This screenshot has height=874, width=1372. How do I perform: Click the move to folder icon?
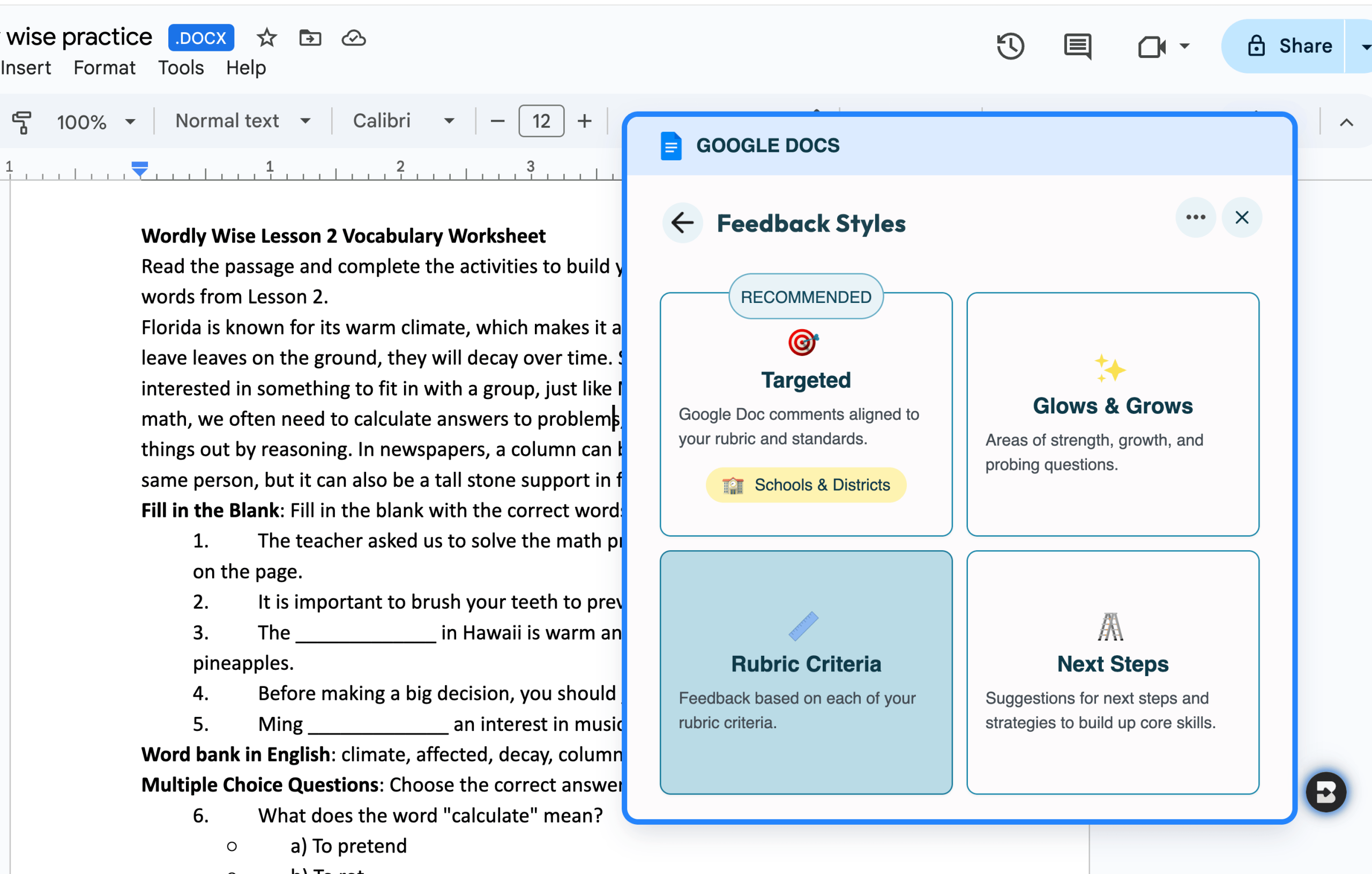310,38
